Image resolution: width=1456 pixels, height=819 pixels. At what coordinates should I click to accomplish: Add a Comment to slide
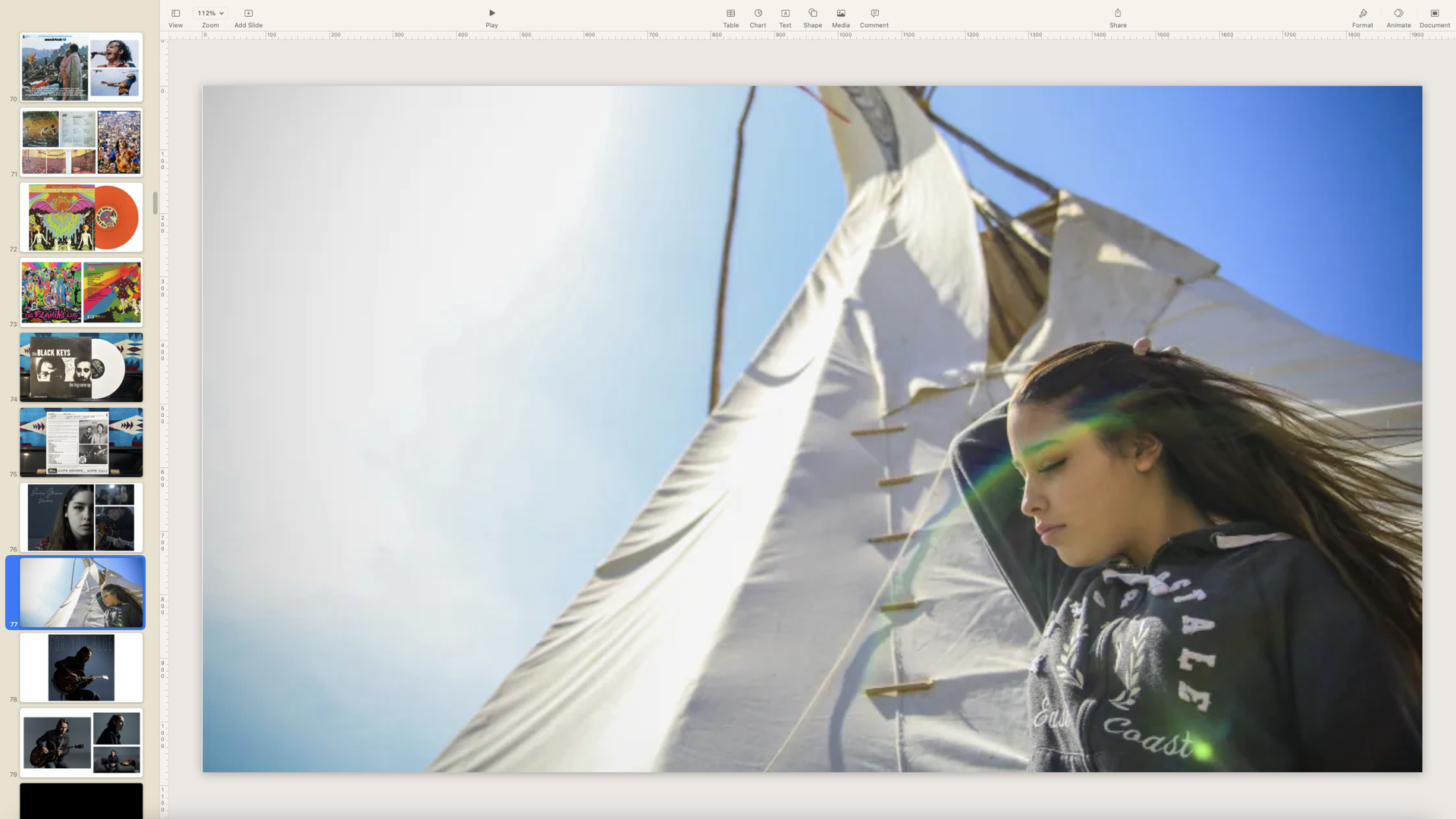click(x=874, y=14)
